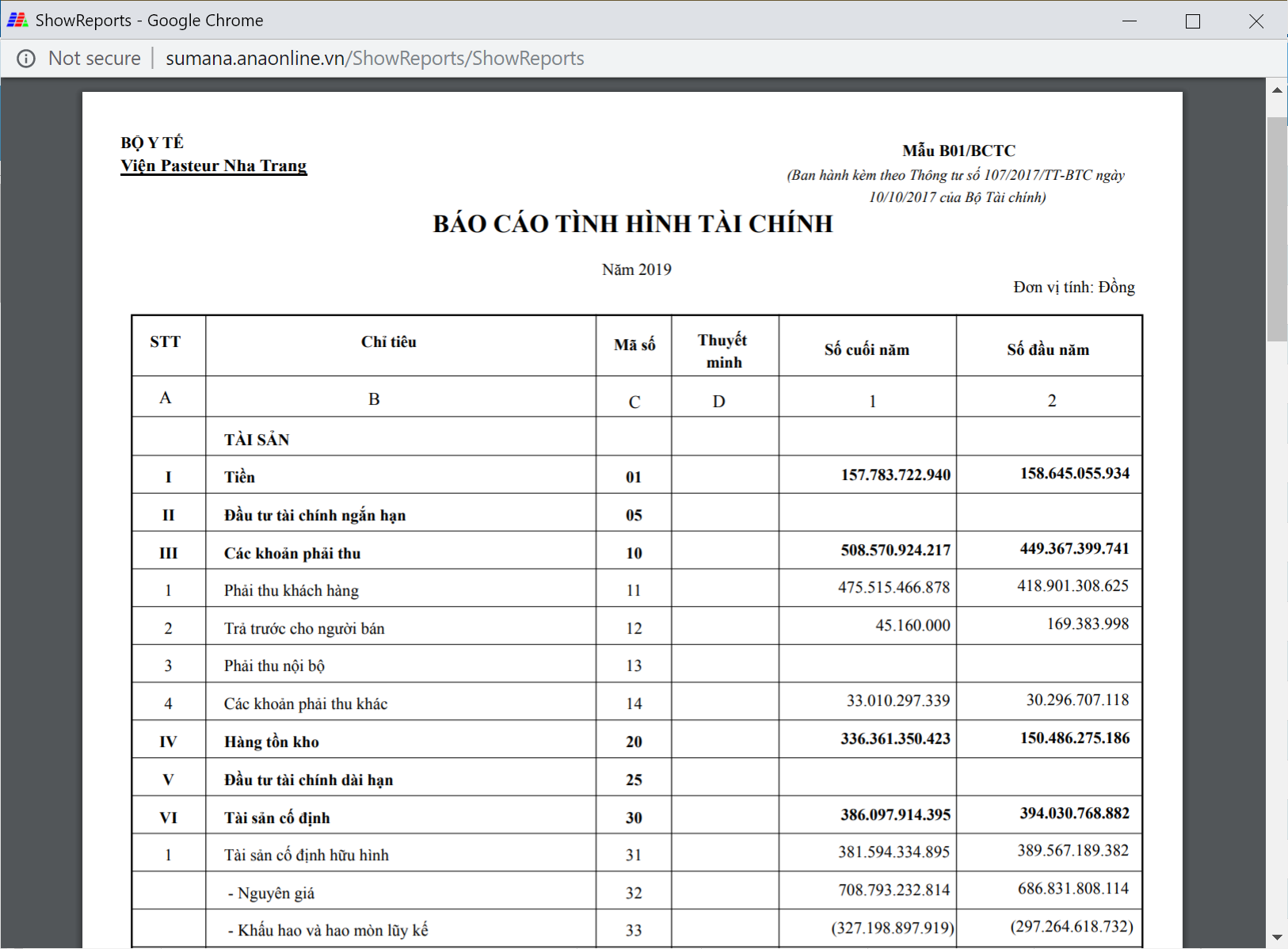Image resolution: width=1288 pixels, height=949 pixels.
Task: Minimize the ShowReports Chrome window
Action: [x=1130, y=21]
